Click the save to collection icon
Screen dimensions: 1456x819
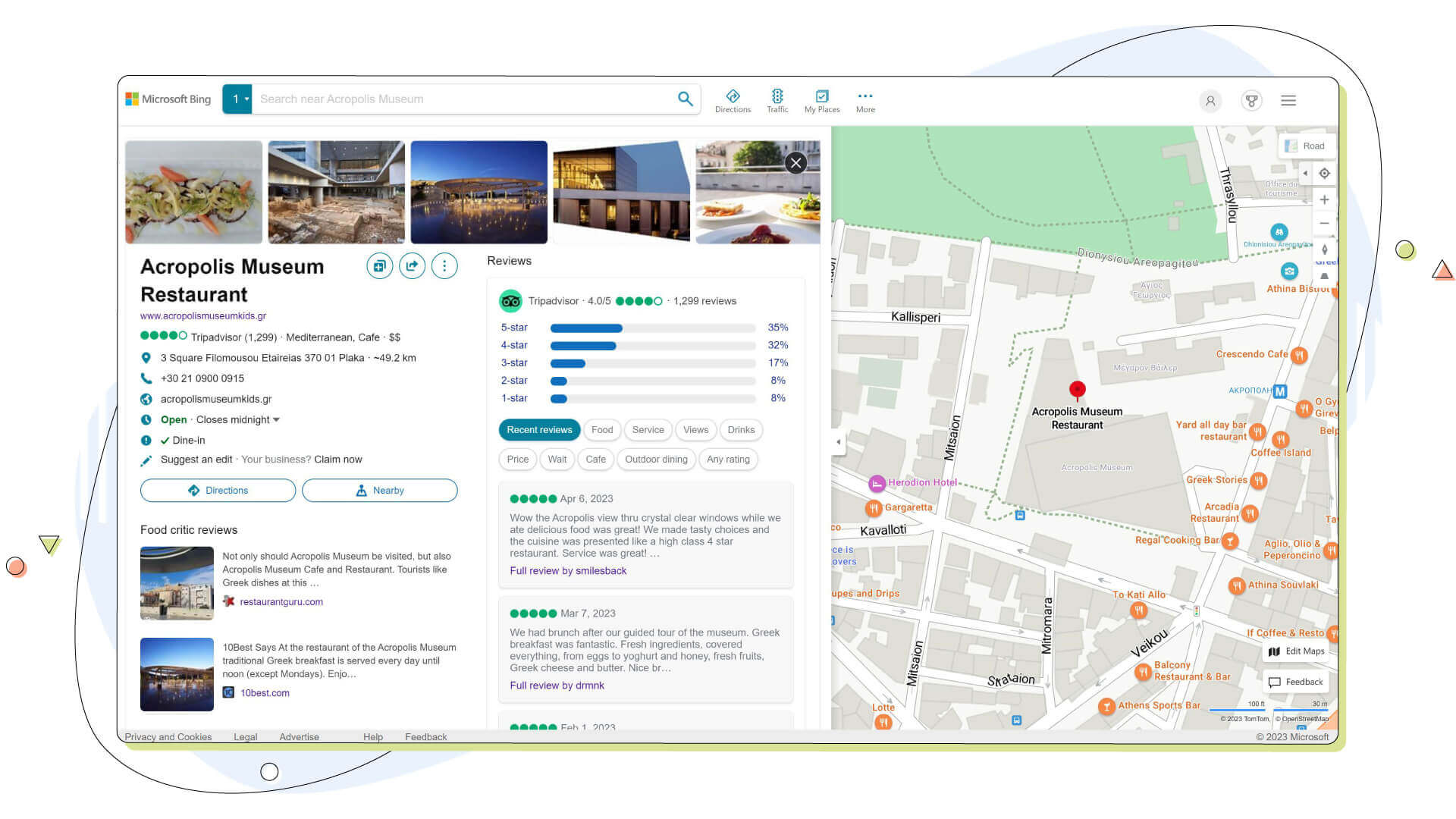(x=380, y=266)
